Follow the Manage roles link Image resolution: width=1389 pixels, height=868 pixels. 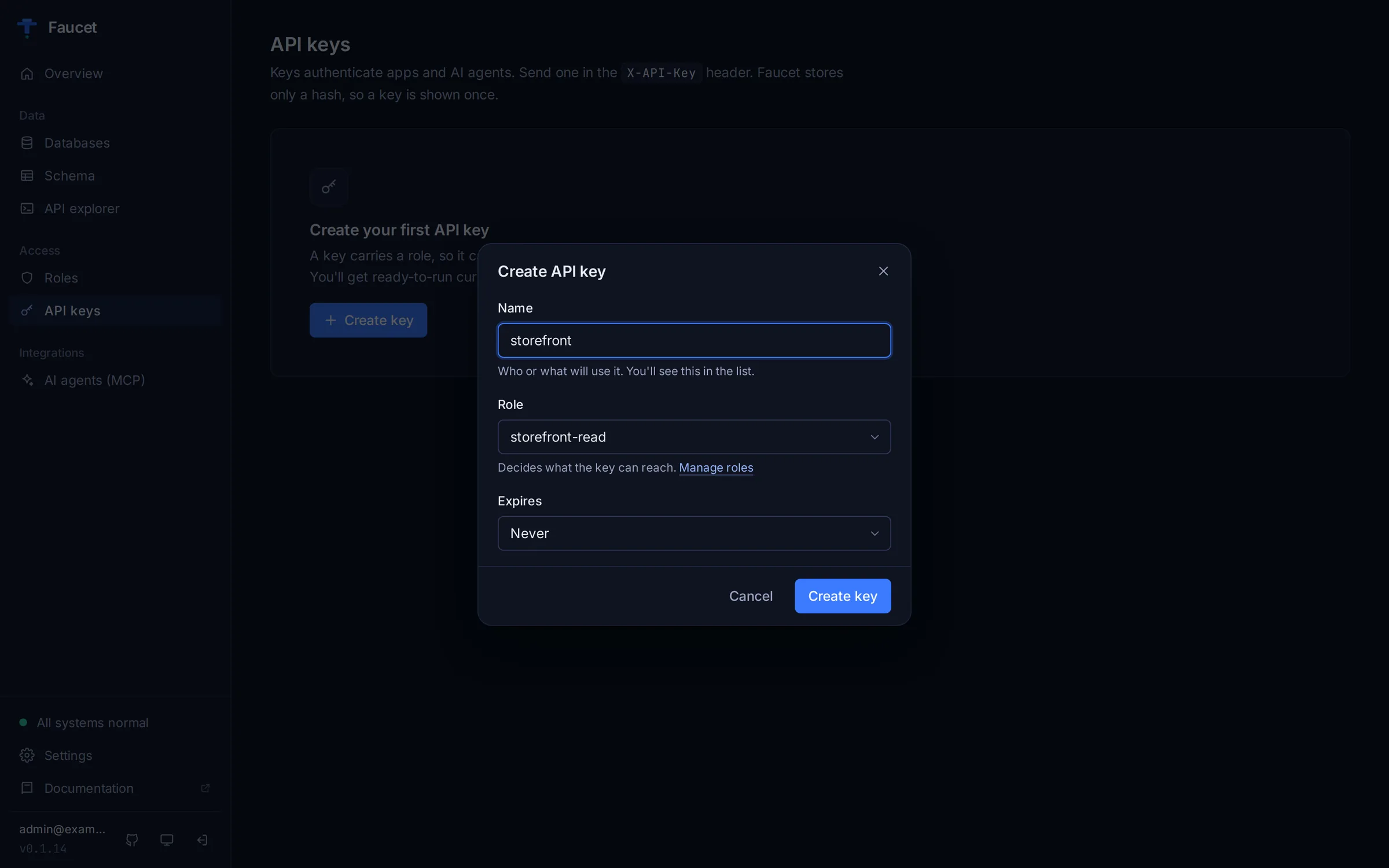[x=716, y=468]
